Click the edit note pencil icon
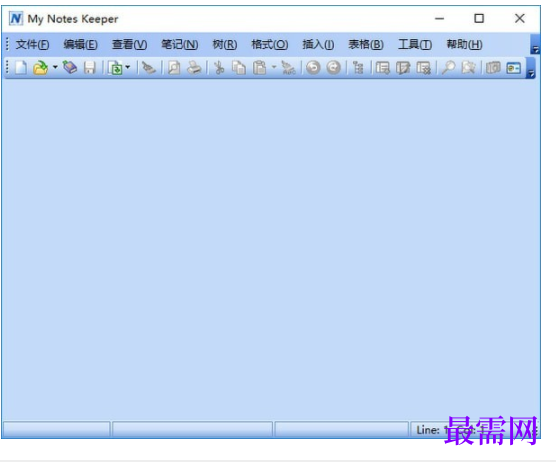 (x=403, y=67)
